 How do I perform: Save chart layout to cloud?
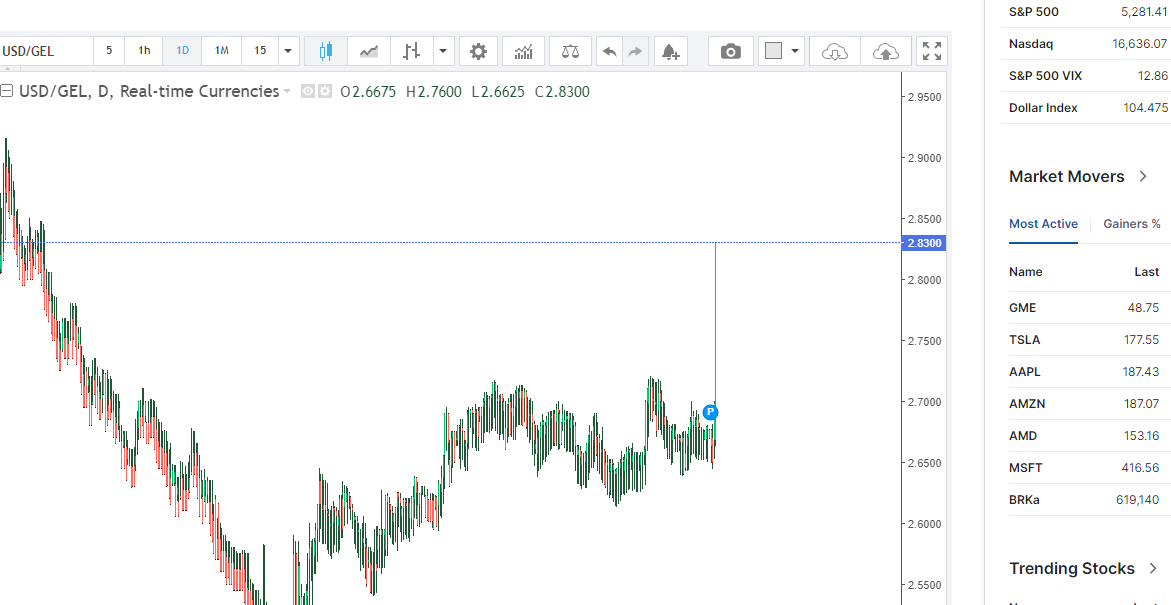886,51
